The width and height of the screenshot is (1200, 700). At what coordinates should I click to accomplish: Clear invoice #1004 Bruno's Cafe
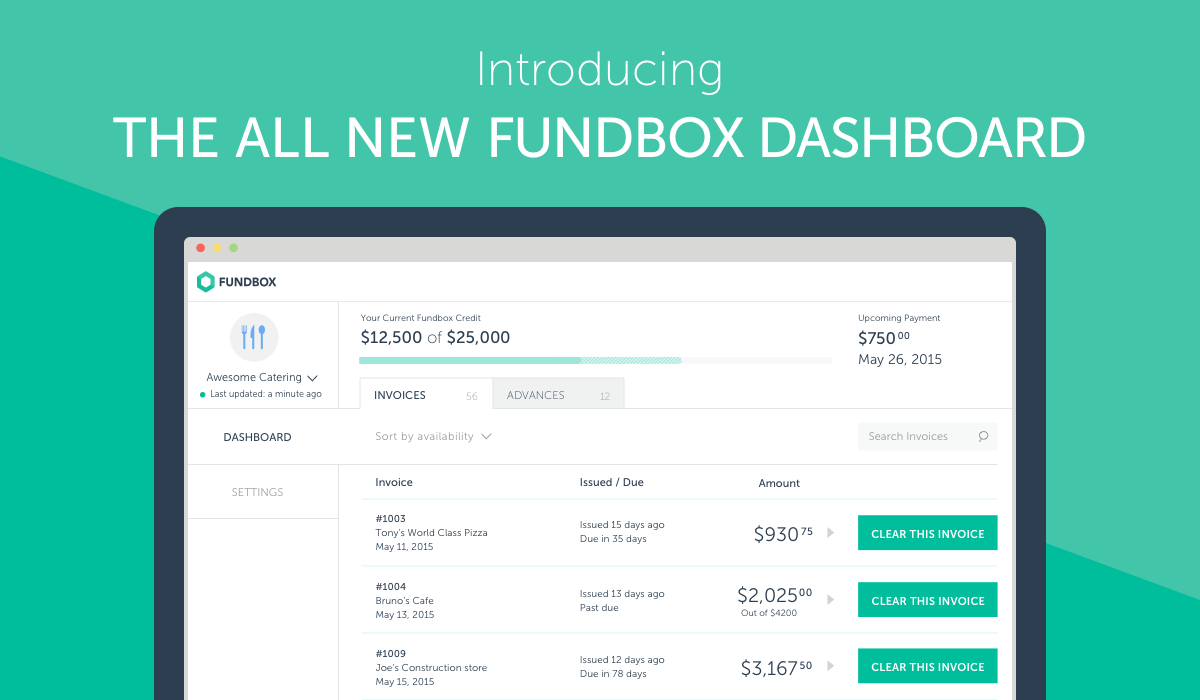click(928, 601)
